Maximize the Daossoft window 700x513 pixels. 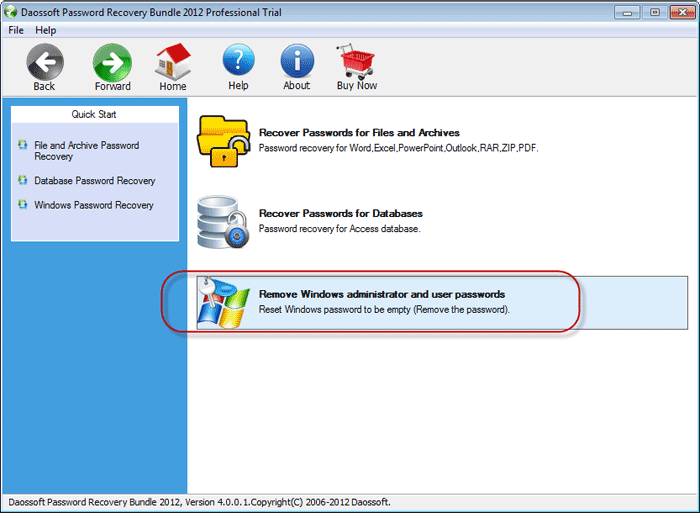tap(654, 12)
